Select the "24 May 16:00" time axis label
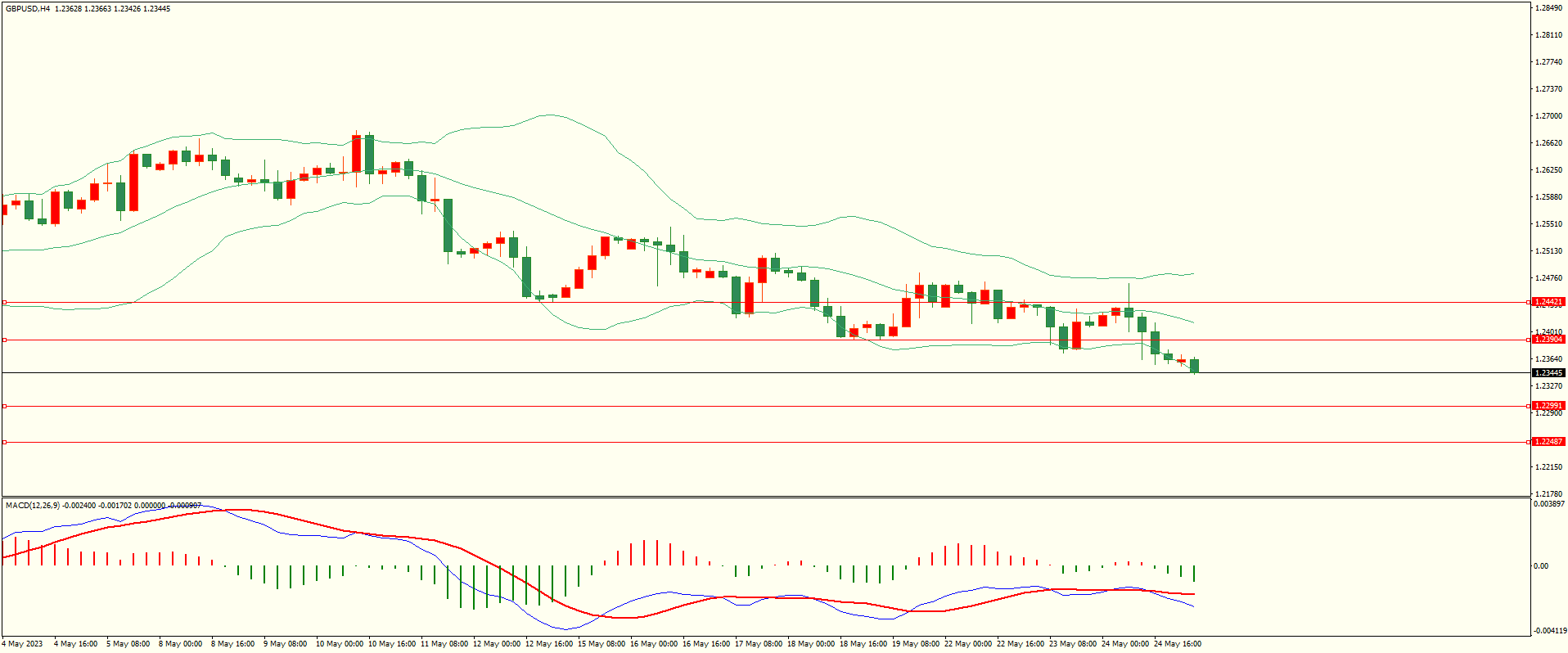Viewport: 1568px width, 653px height. [x=1177, y=644]
